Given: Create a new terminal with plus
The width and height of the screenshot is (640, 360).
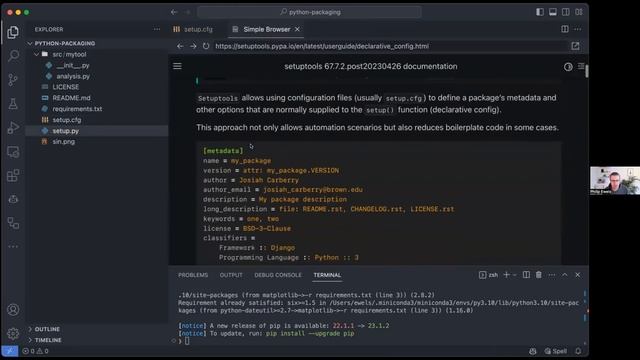Looking at the screenshot, I should [x=507, y=275].
